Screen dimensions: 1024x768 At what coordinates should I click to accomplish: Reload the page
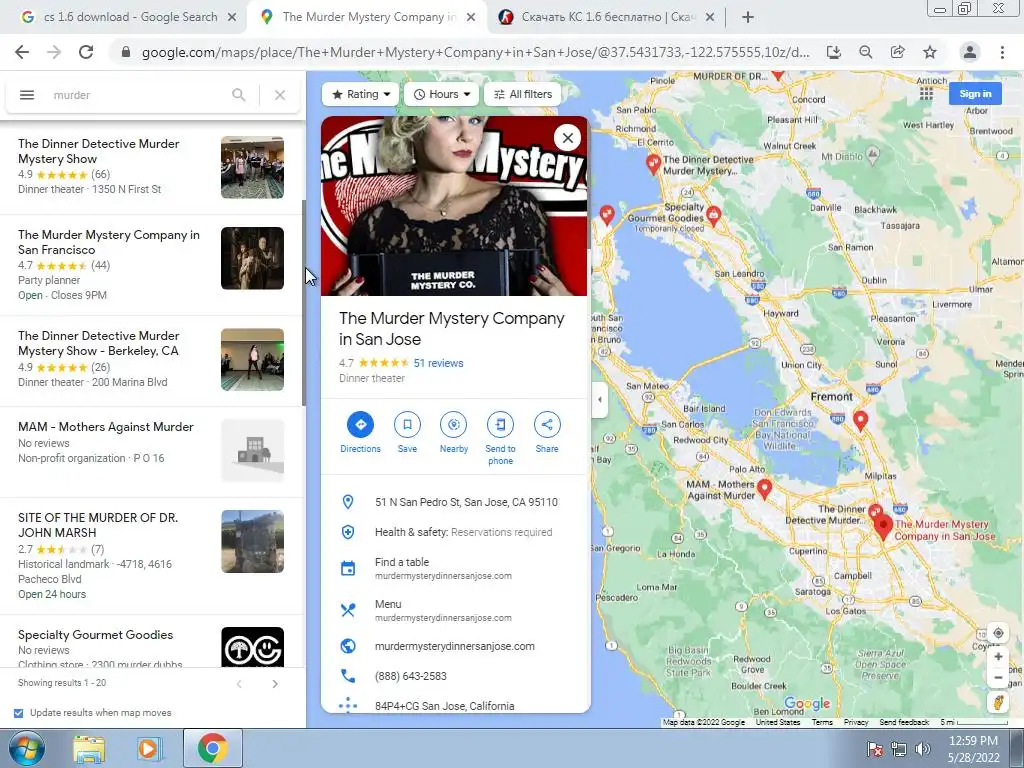click(x=86, y=52)
